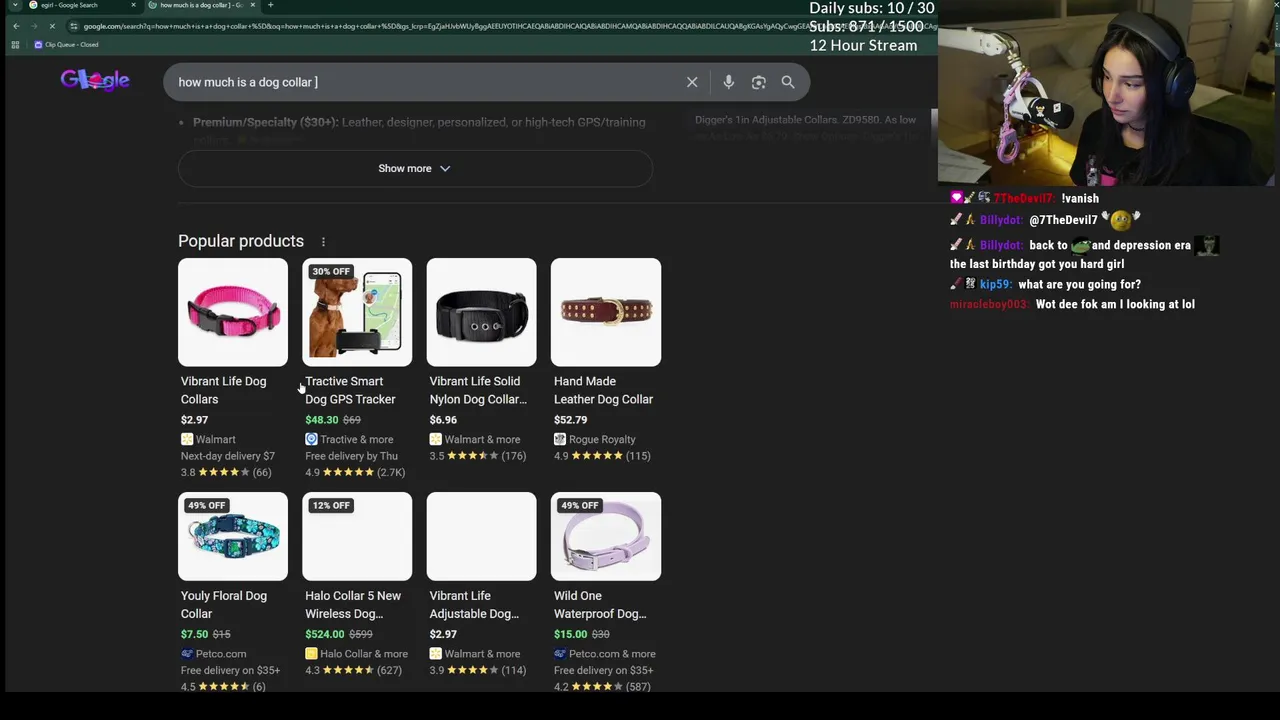Open Vibrant Life Solid Nylon Dog Collar link
1280x720 pixels.
pos(478,390)
